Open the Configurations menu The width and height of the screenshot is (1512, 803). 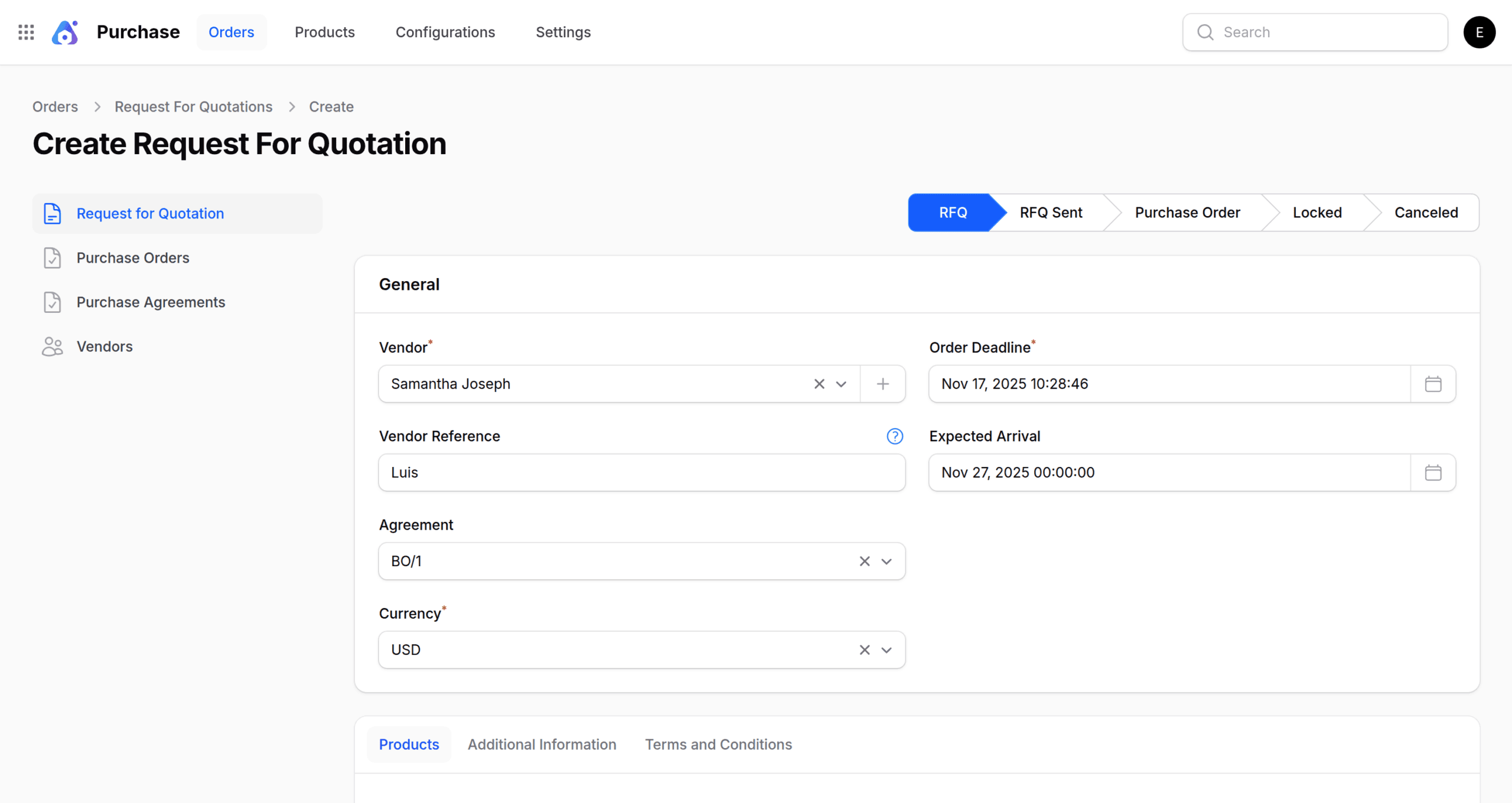click(445, 32)
